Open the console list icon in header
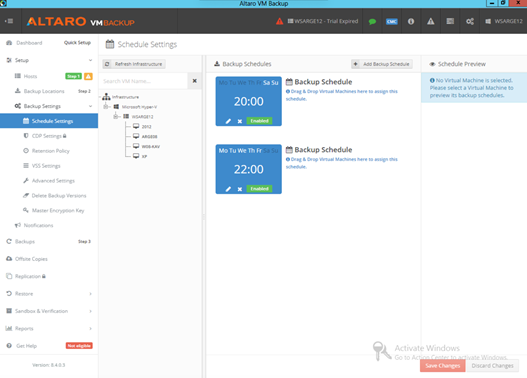This screenshot has height=378, width=527. coord(450,21)
